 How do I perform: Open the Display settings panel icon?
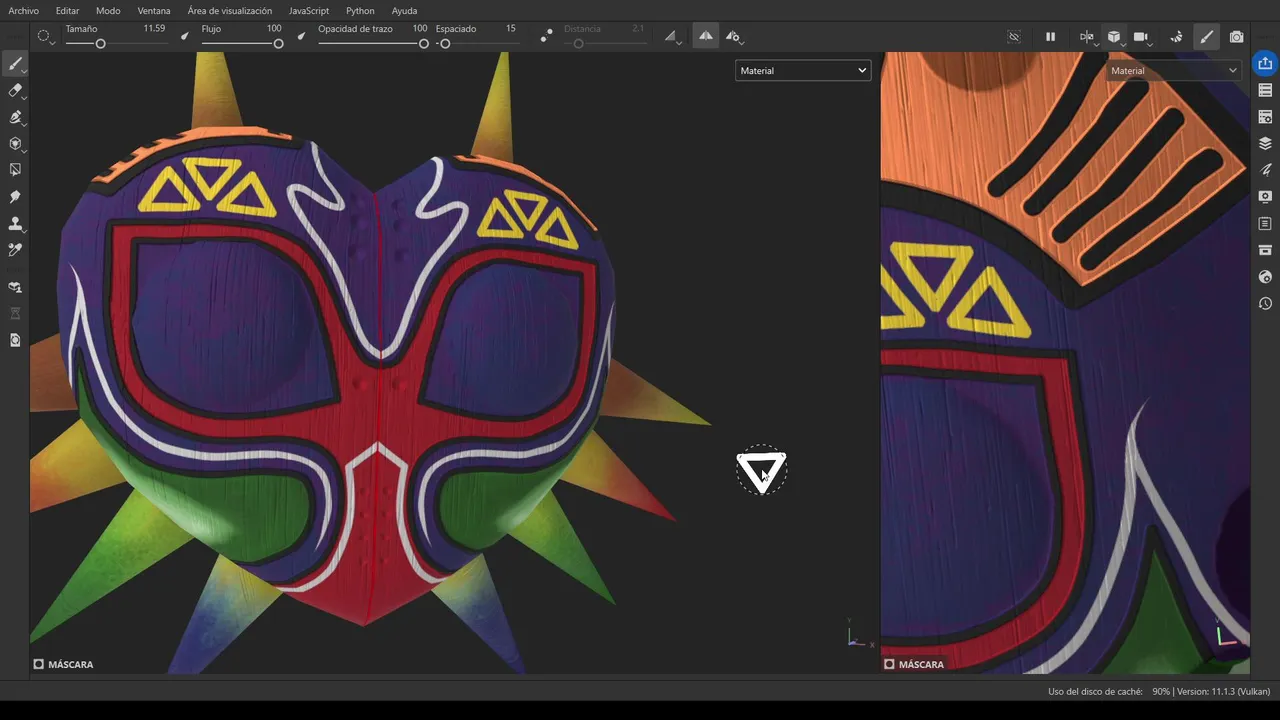click(1265, 196)
